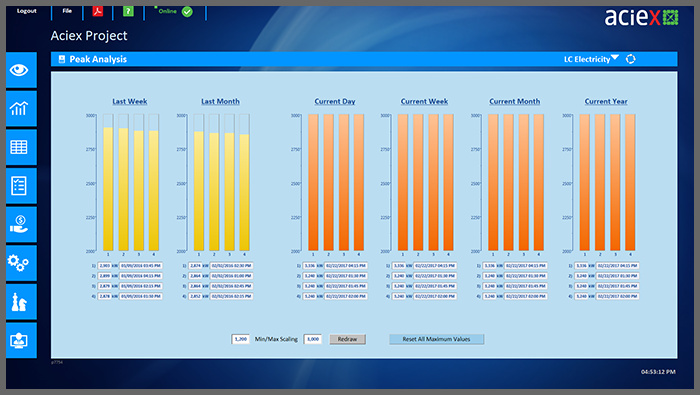The width and height of the screenshot is (700, 395).
Task: Open the presentation screen sidebar icon
Action: pyautogui.click(x=19, y=340)
